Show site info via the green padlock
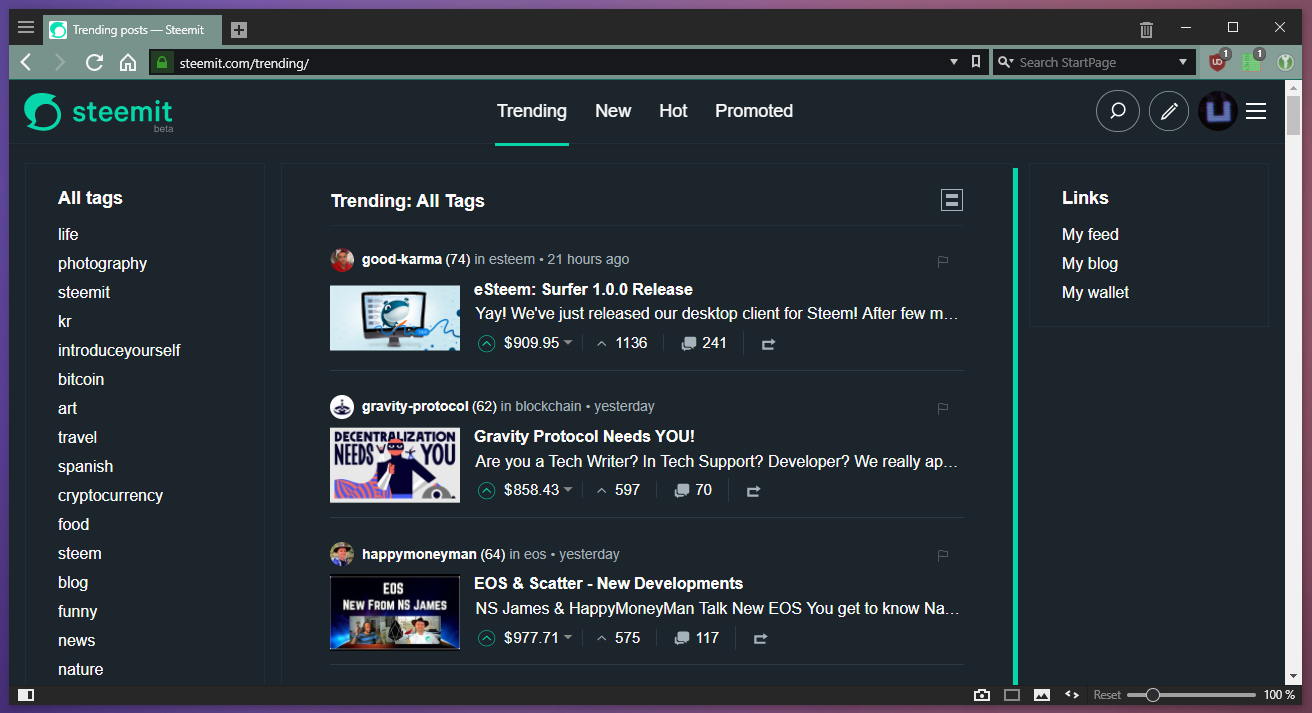Screen dimensions: 1312x713 pyautogui.click(x=163, y=62)
